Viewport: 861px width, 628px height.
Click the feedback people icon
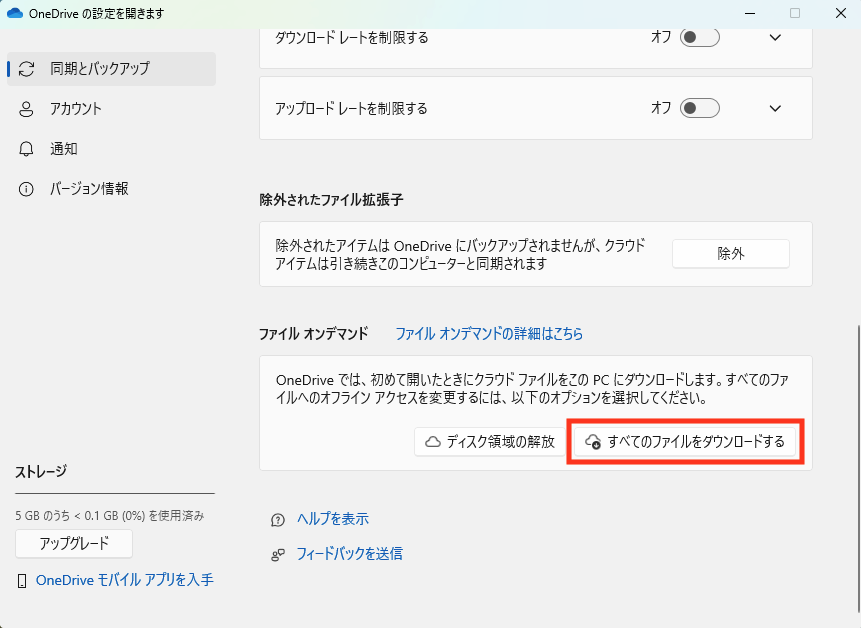(x=278, y=555)
